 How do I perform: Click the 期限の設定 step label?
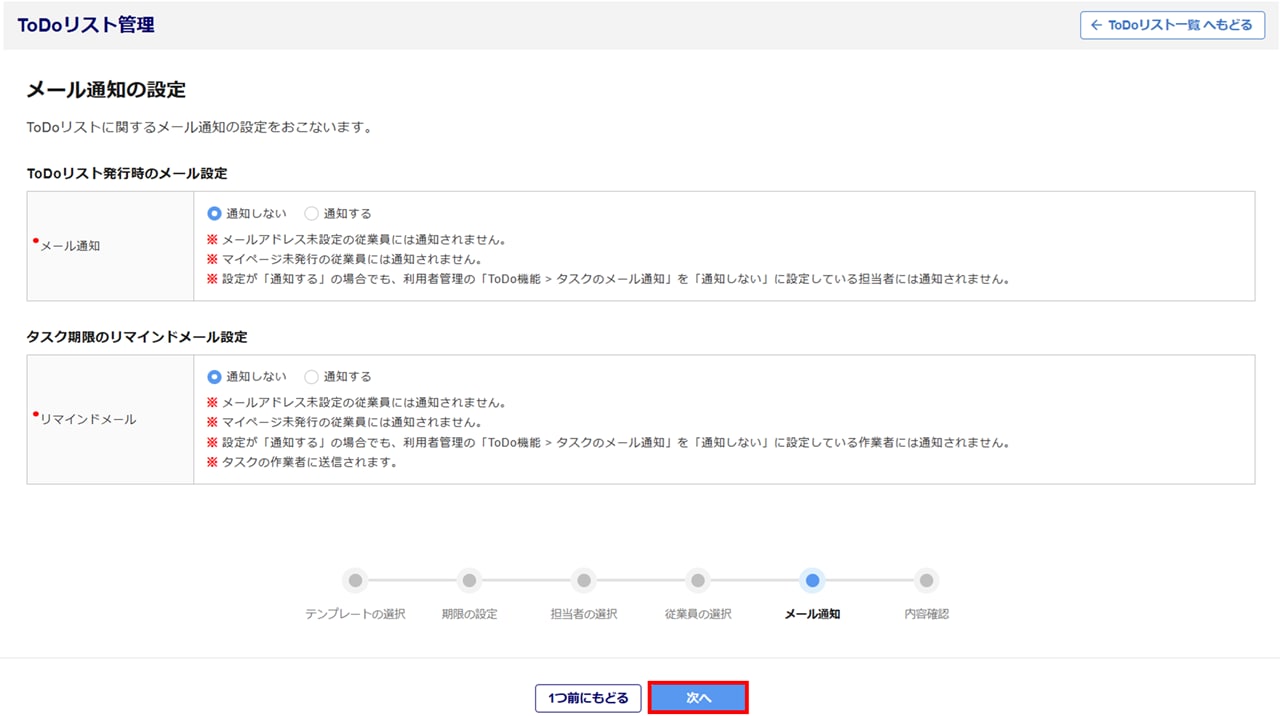click(469, 614)
